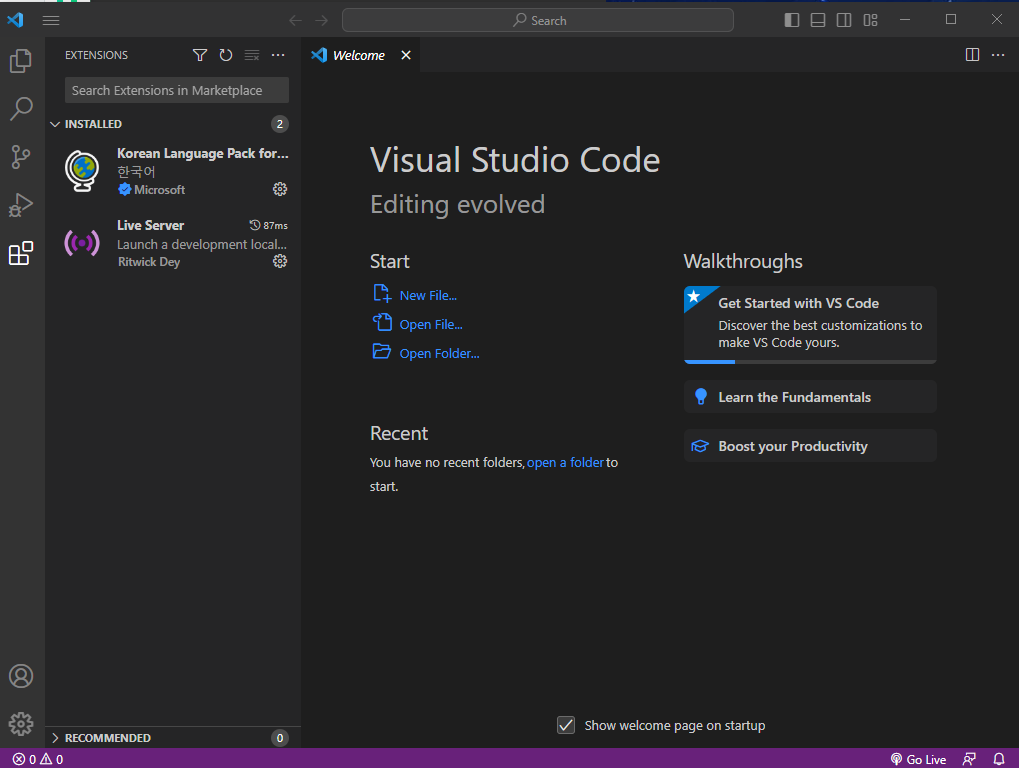Image resolution: width=1019 pixels, height=768 pixels.
Task: Open Boost your Productivity walkthrough
Action: tap(810, 446)
